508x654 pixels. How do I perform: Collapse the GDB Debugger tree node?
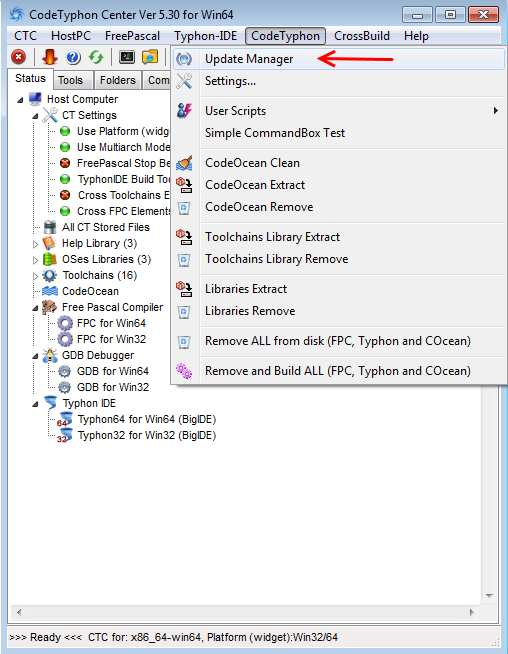click(x=35, y=356)
